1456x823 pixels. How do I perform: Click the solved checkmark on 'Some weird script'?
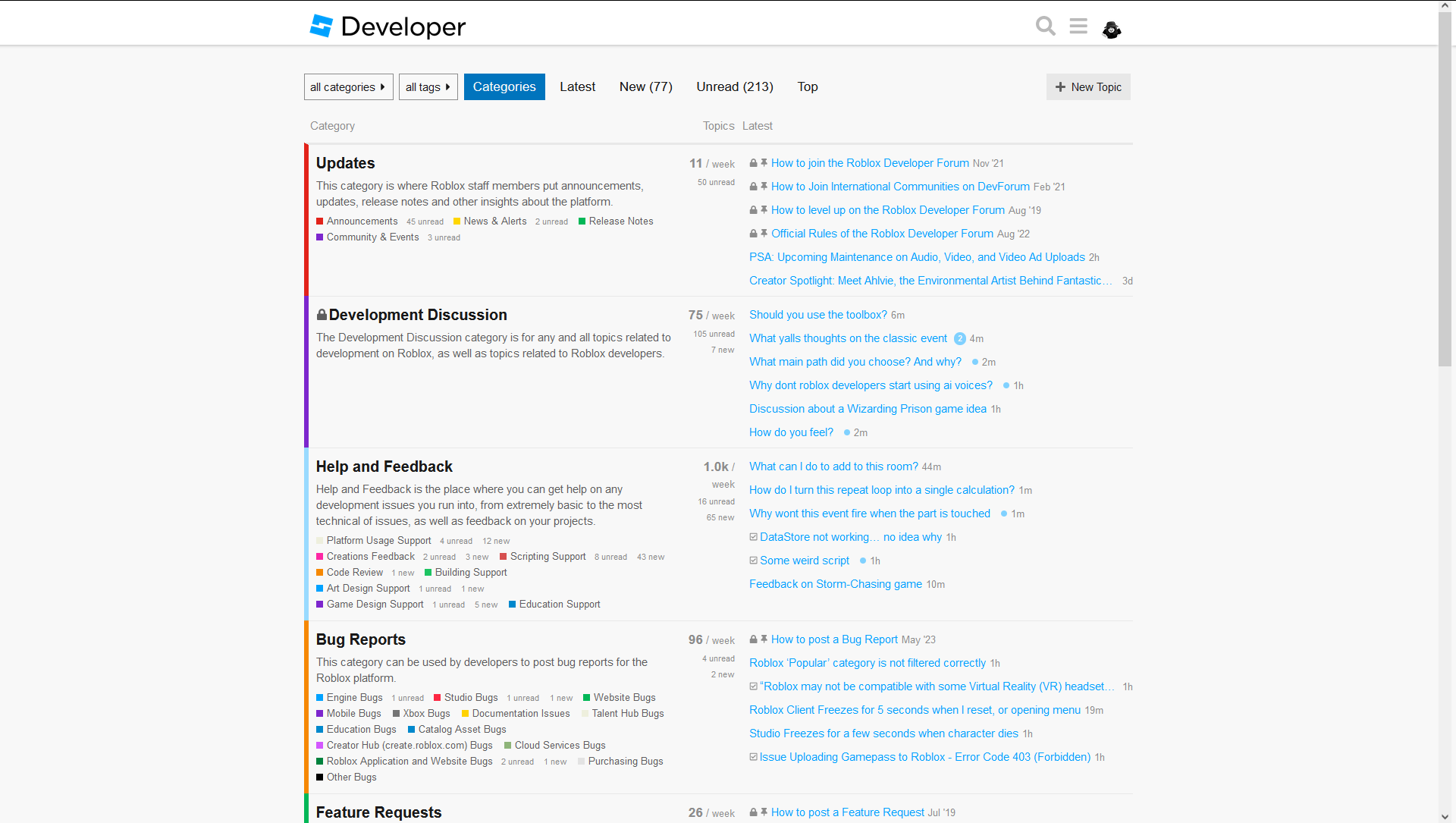click(x=753, y=560)
